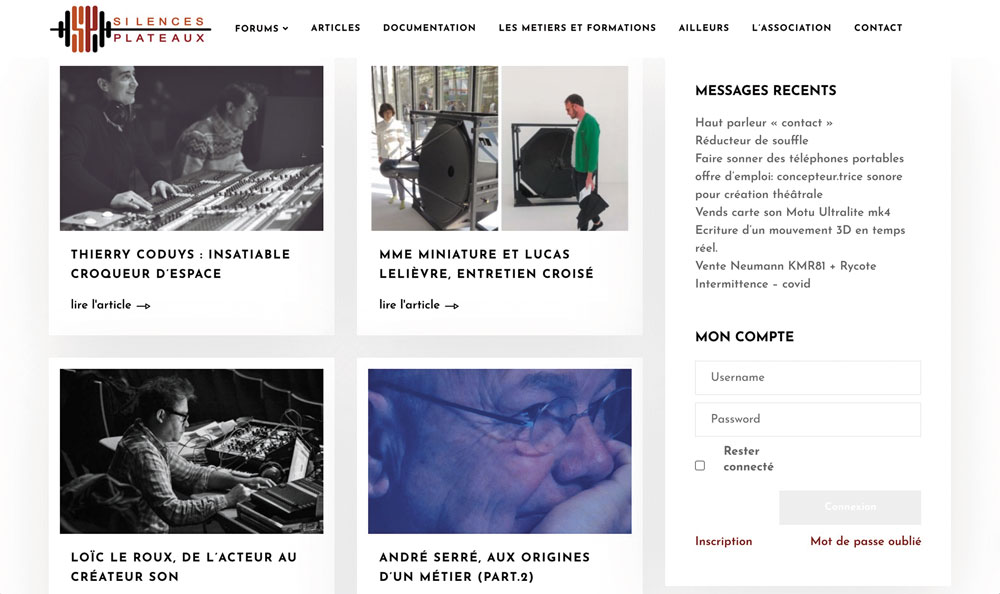
Task: Go to the Documentation menu
Action: (429, 28)
